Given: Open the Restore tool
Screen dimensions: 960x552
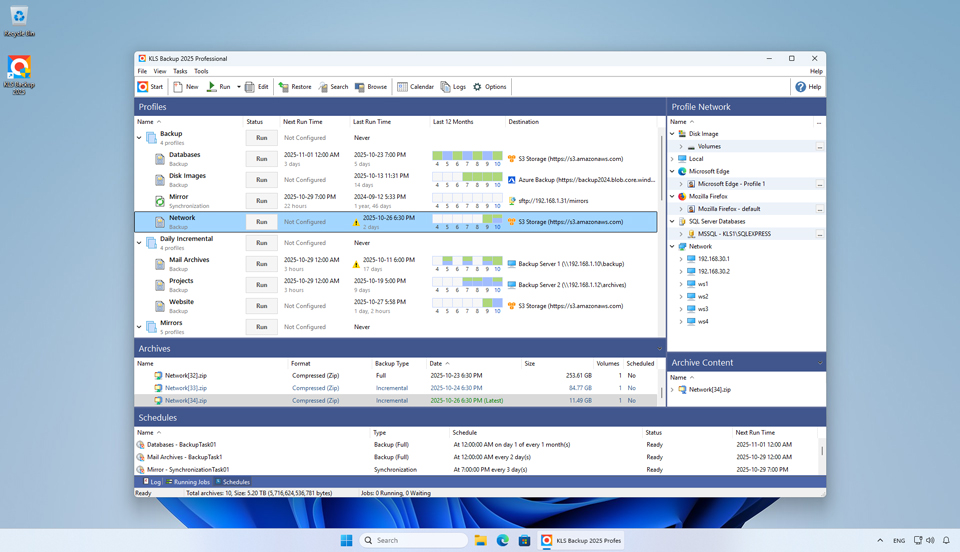Looking at the screenshot, I should pyautogui.click(x=295, y=87).
